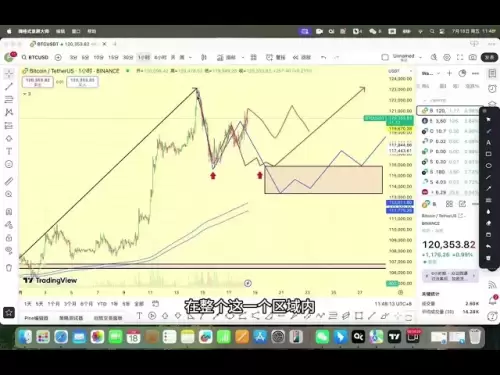Select the BTC 120 watchlist row
Screen dimensions: 500x375
click(x=448, y=110)
